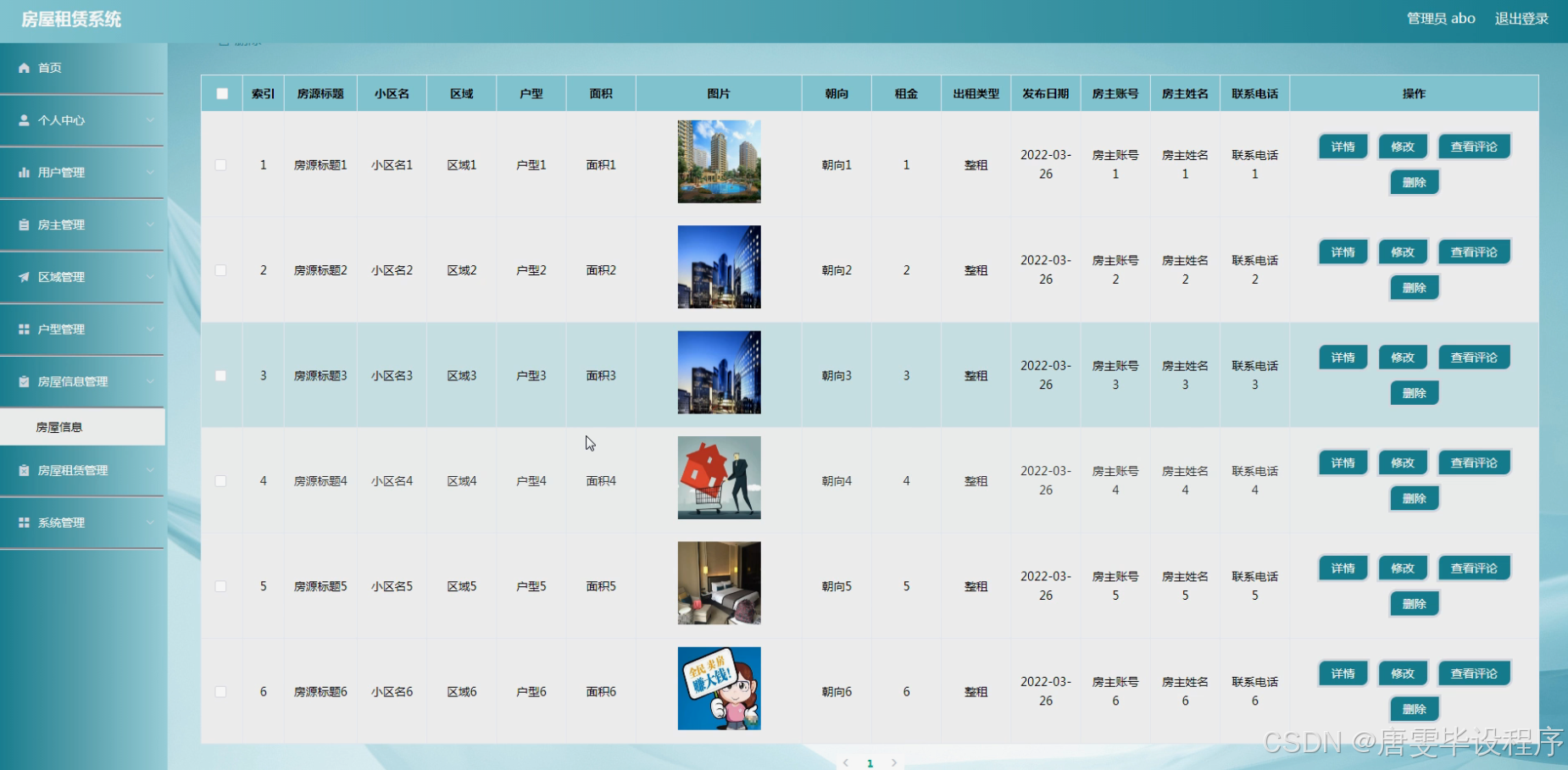The height and width of the screenshot is (770, 1568).
Task: Click 删除 button for 房源标题6
Action: tap(1414, 709)
